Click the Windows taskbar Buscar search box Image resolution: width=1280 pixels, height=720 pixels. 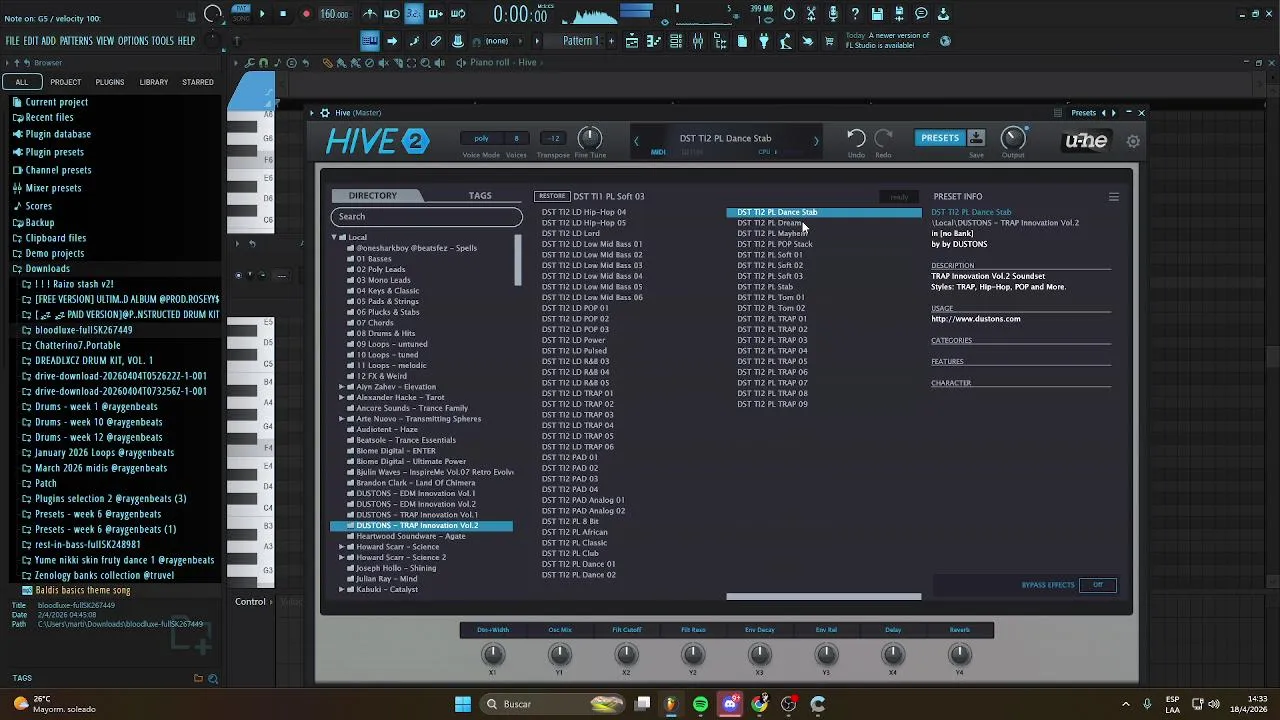(552, 704)
